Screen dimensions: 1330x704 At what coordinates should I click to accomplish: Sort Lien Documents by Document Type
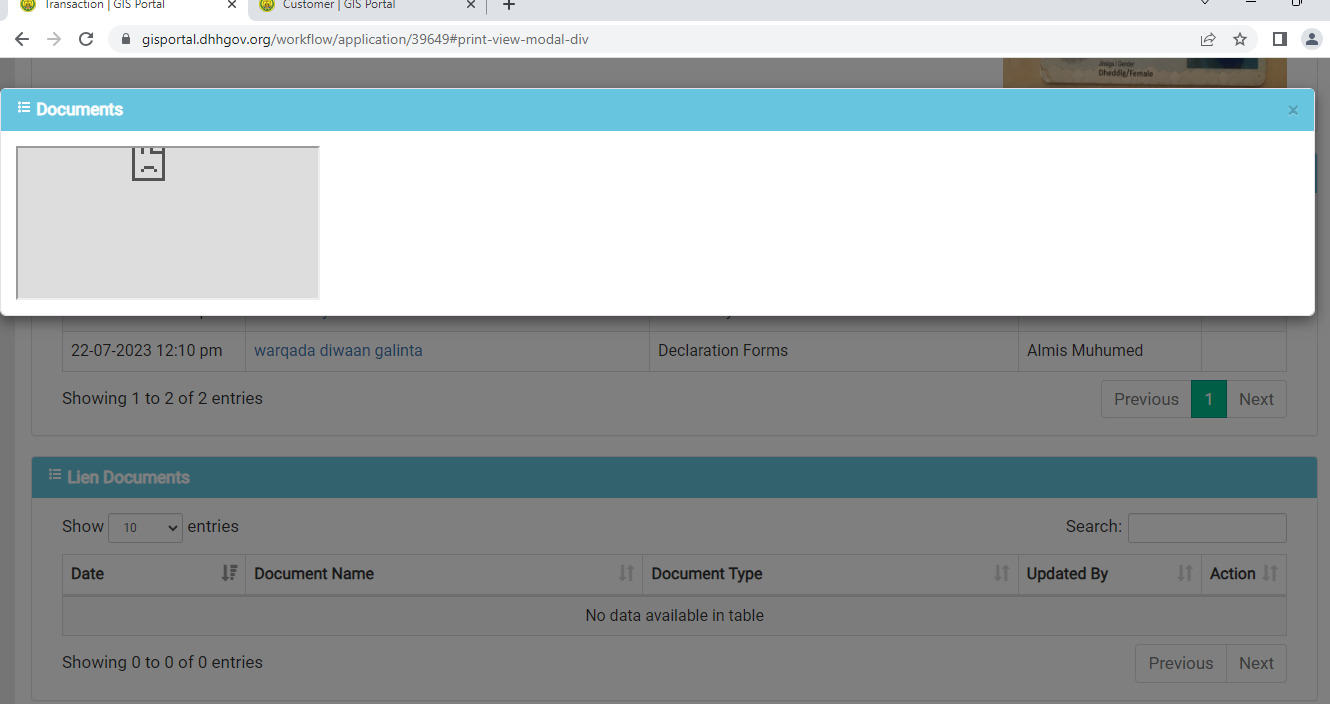pos(830,574)
